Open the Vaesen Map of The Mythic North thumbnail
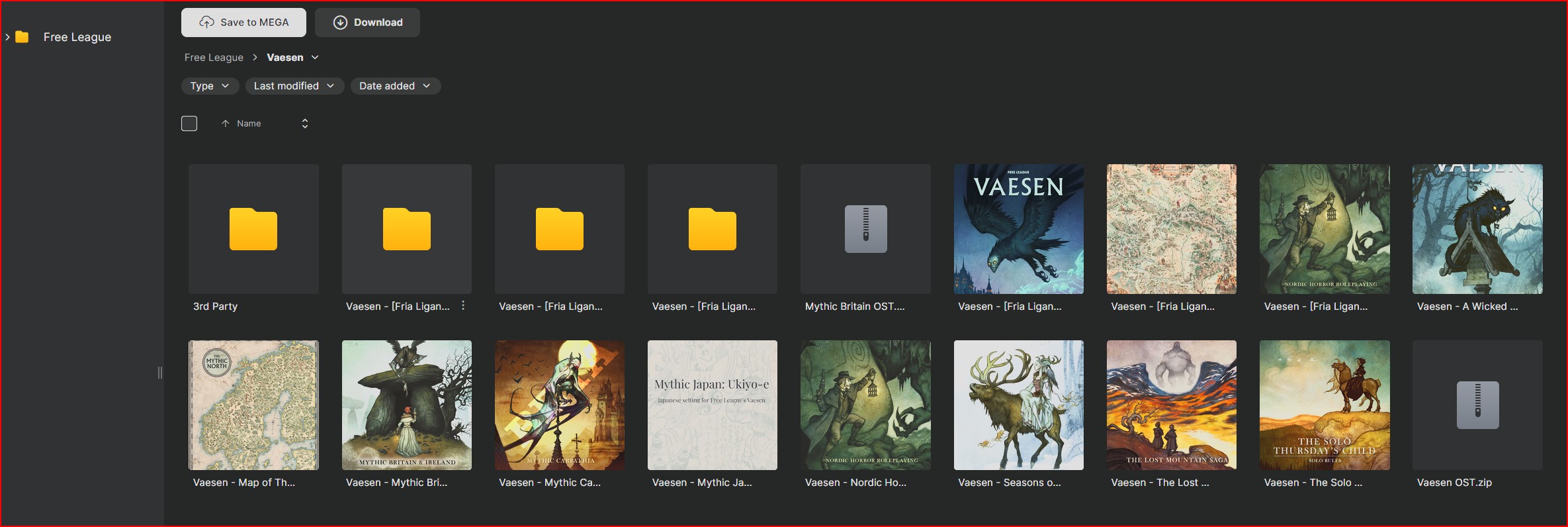The width and height of the screenshot is (1568, 527). click(253, 405)
